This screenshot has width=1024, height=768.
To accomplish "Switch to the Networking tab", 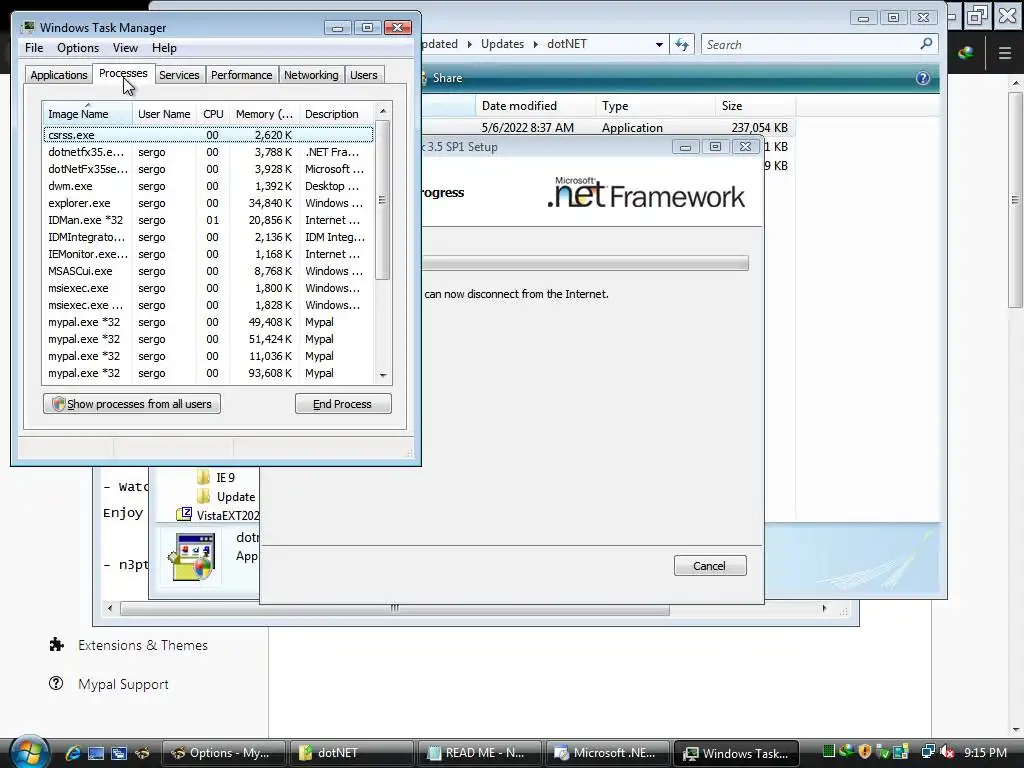I will pyautogui.click(x=311, y=75).
